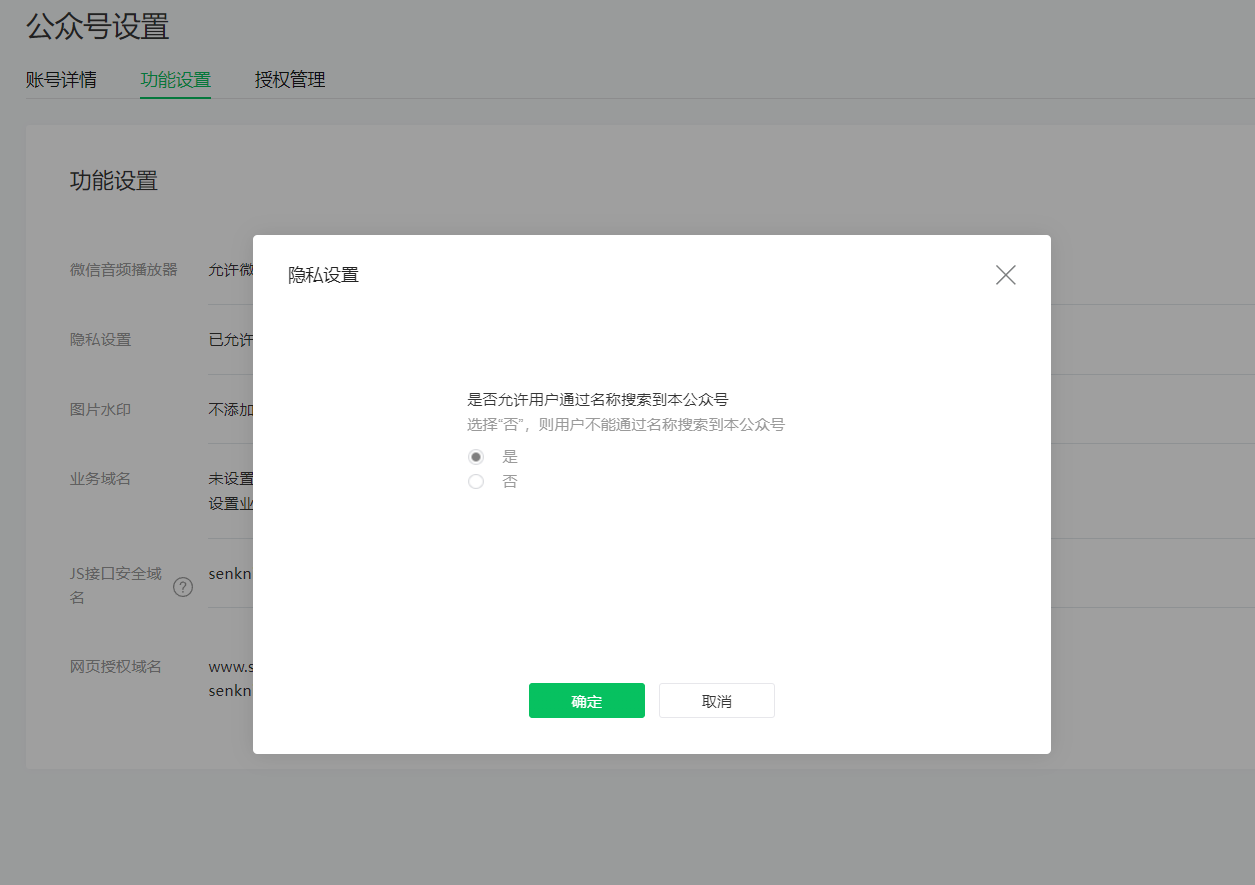This screenshot has width=1255, height=885.
Task: Click the 功能设置 section heading
Action: pos(114,181)
